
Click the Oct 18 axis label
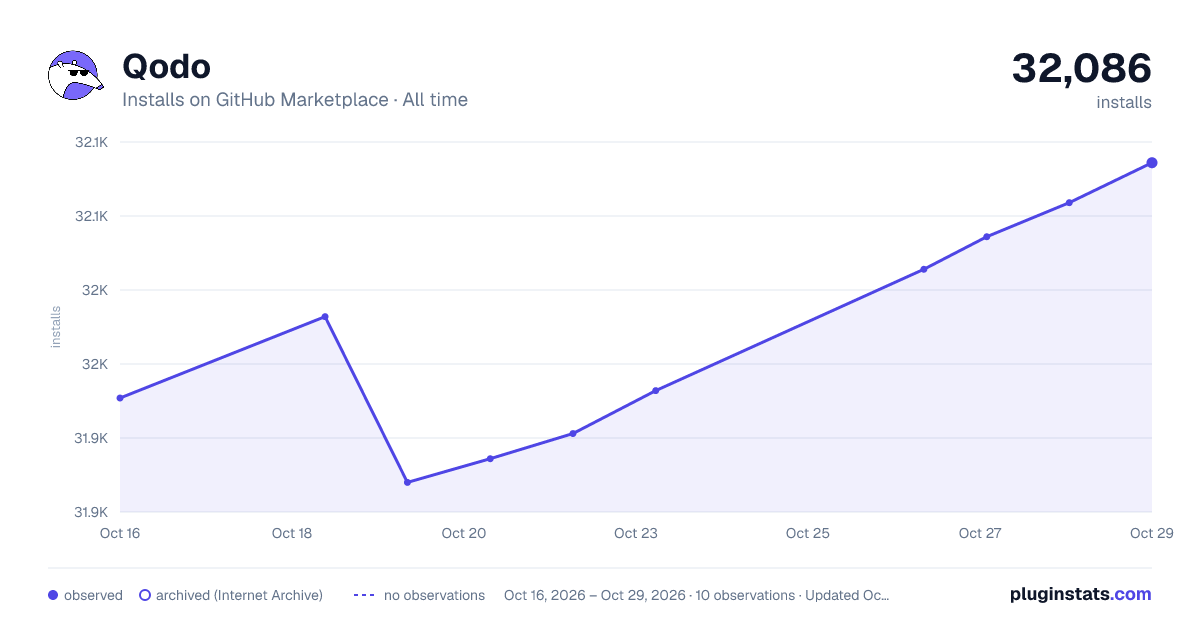pyautogui.click(x=292, y=533)
